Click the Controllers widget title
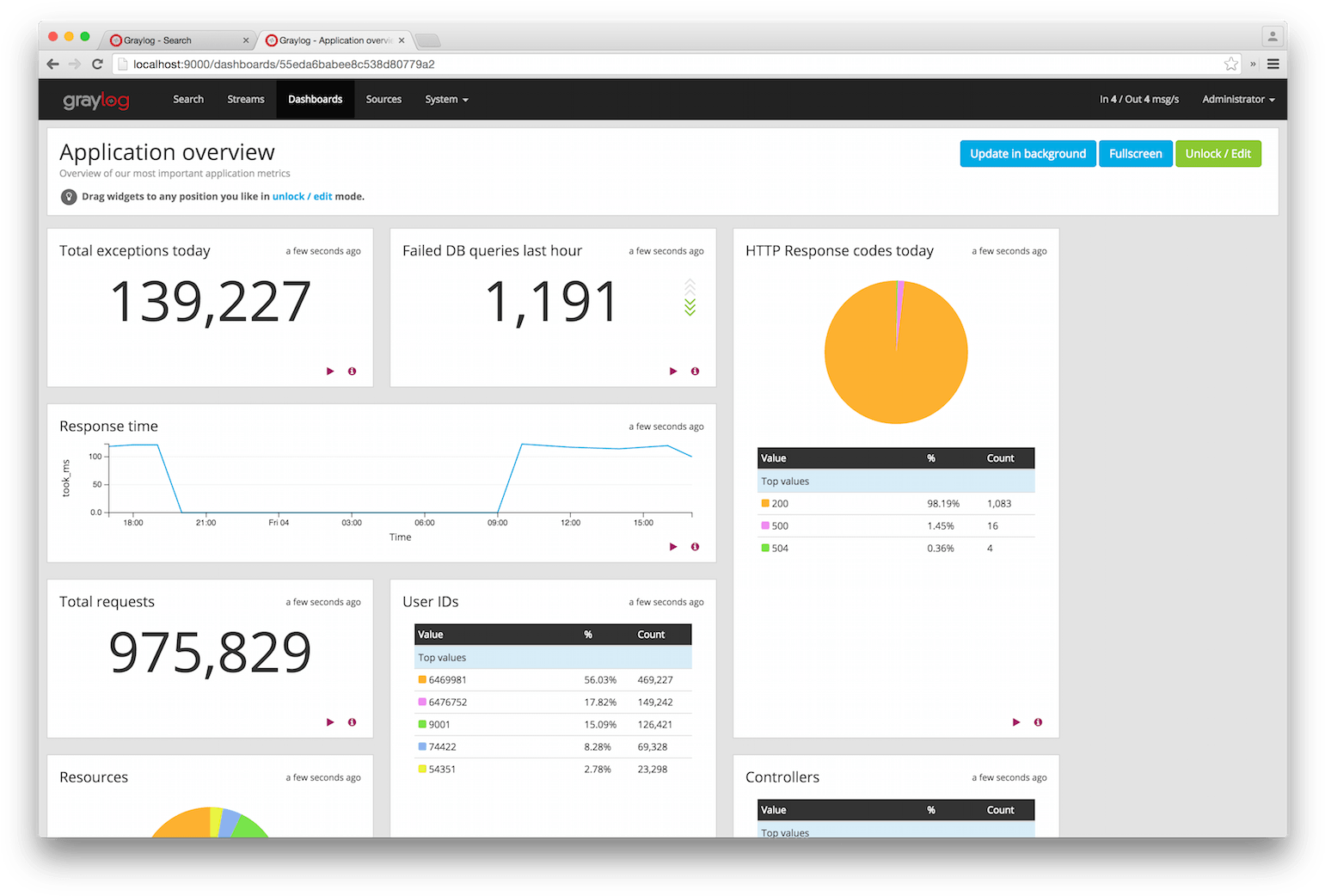Screen dimensions: 1325x896 click(782, 777)
